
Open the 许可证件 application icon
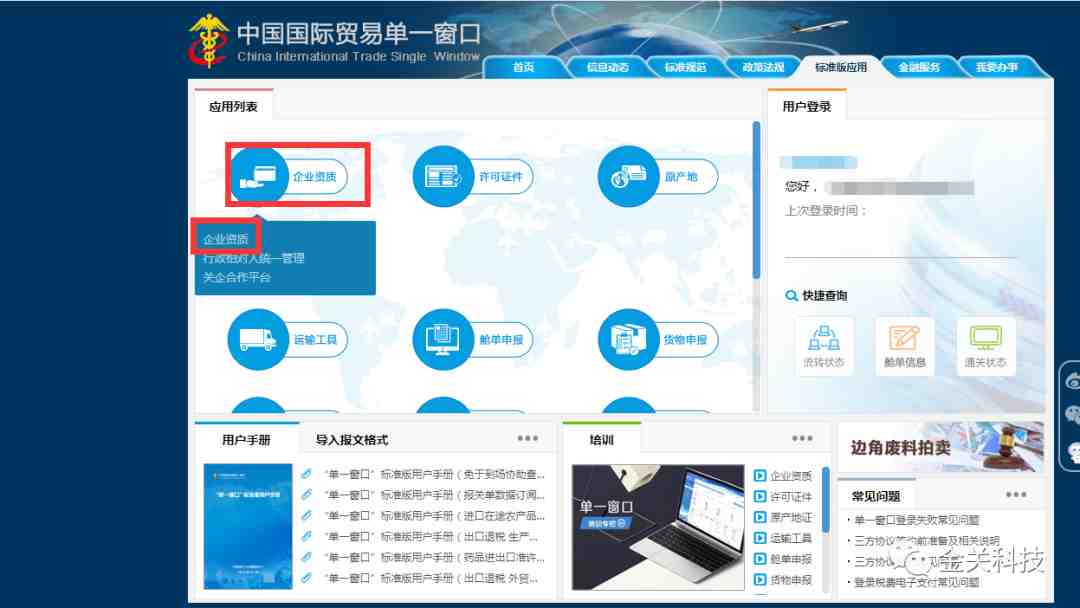441,177
